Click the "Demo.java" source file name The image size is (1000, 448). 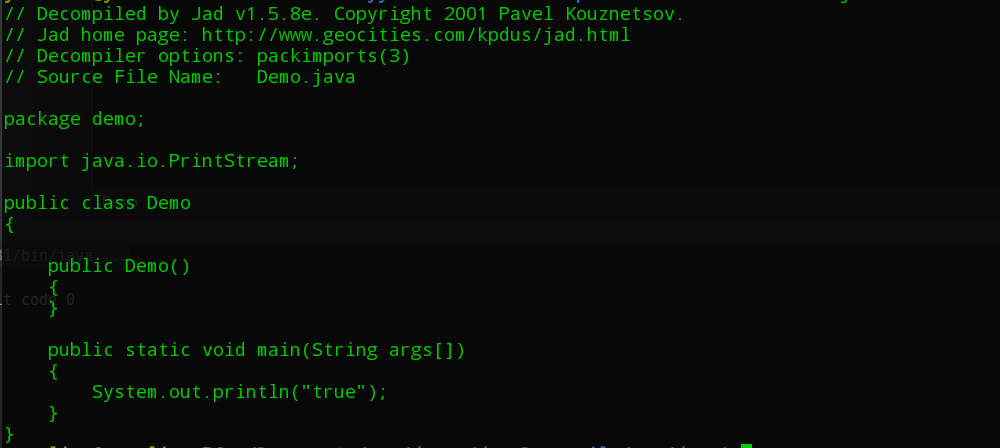(x=306, y=77)
